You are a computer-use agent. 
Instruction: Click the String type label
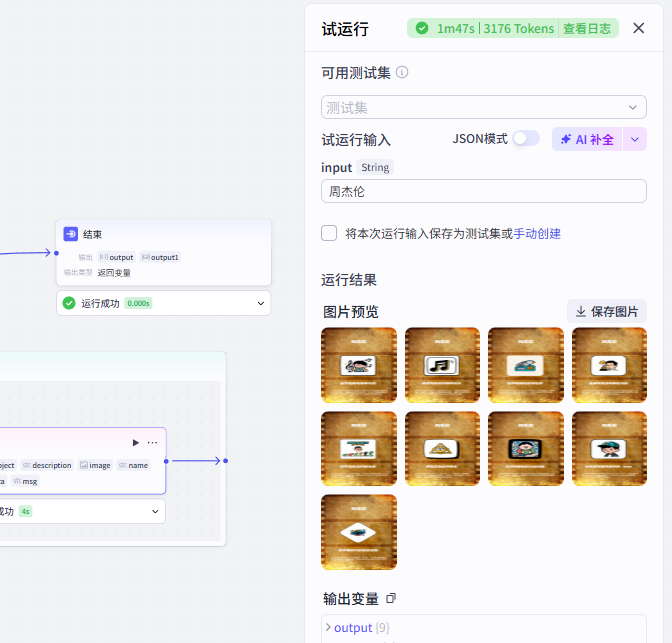(x=375, y=167)
